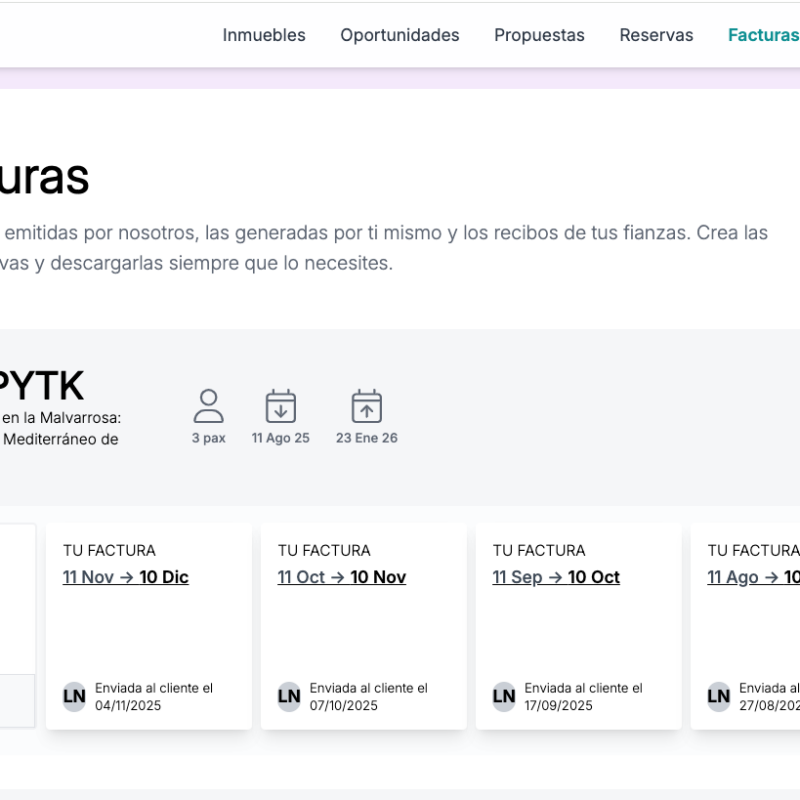The width and height of the screenshot is (800, 800).
Task: Click LN avatar on 11 Ago invoice
Action: tap(718, 697)
